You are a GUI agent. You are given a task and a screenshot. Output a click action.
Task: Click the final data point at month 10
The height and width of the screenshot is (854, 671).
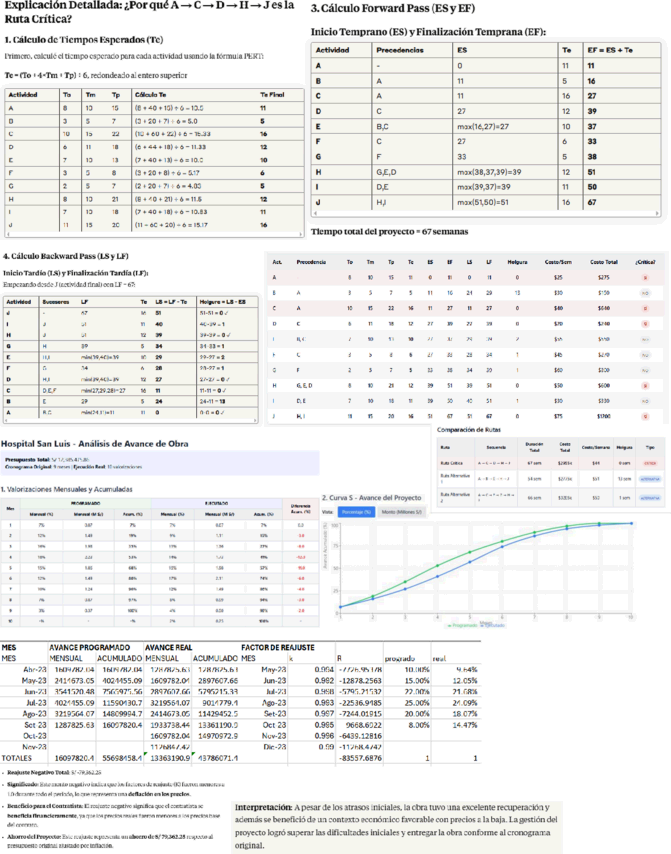631,523
